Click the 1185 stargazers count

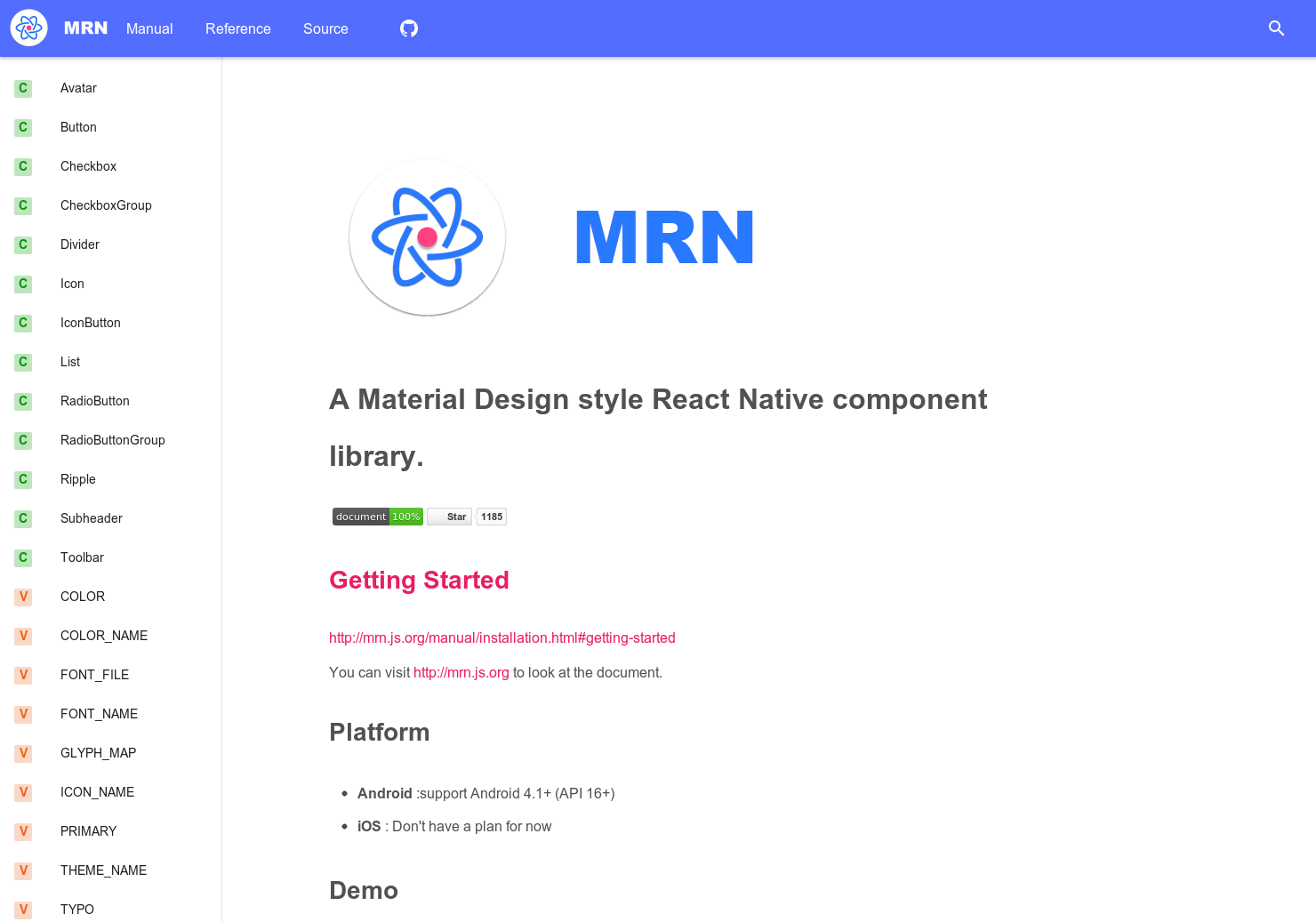(492, 517)
